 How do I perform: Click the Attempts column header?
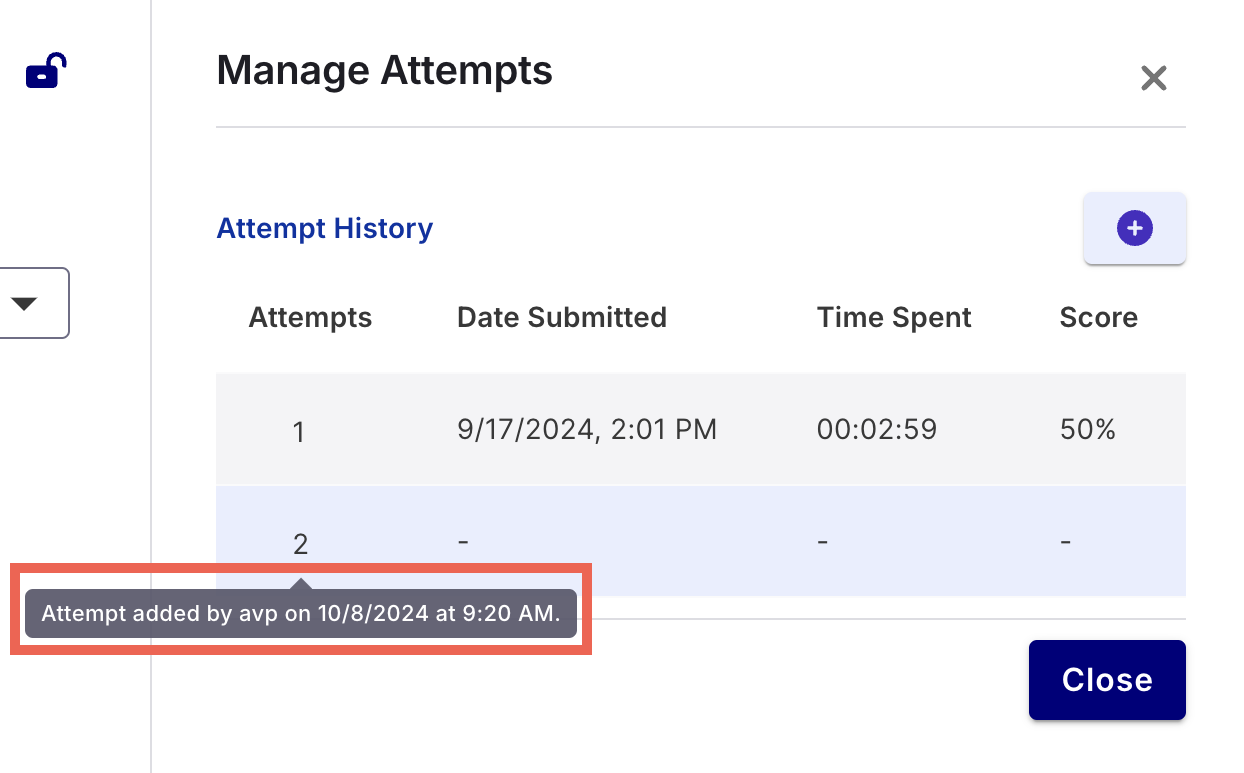(310, 318)
